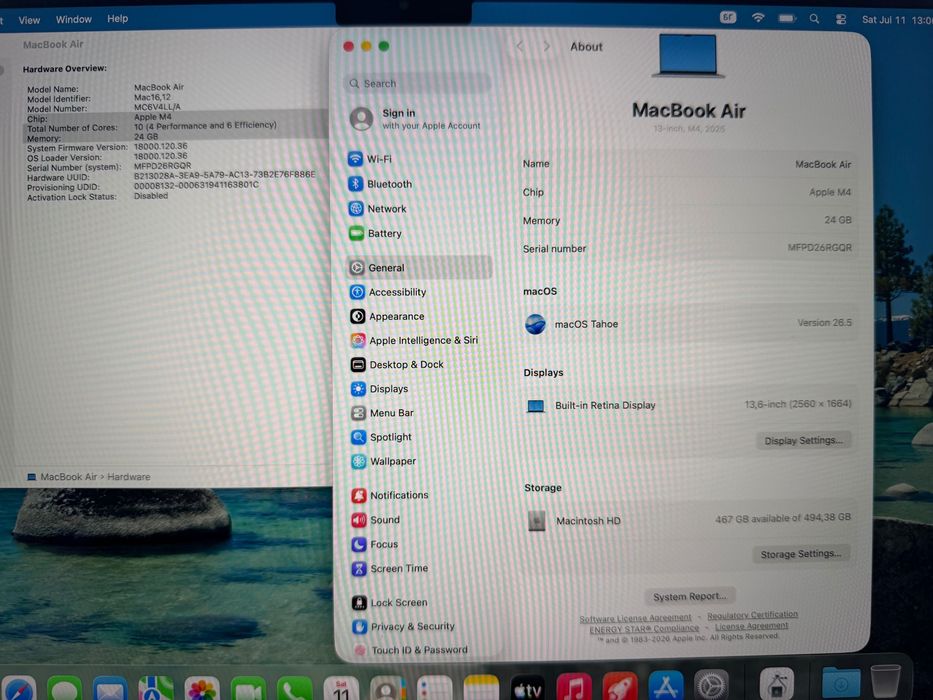Image resolution: width=933 pixels, height=700 pixels.
Task: Open Menu Bar settings
Action: point(382,413)
